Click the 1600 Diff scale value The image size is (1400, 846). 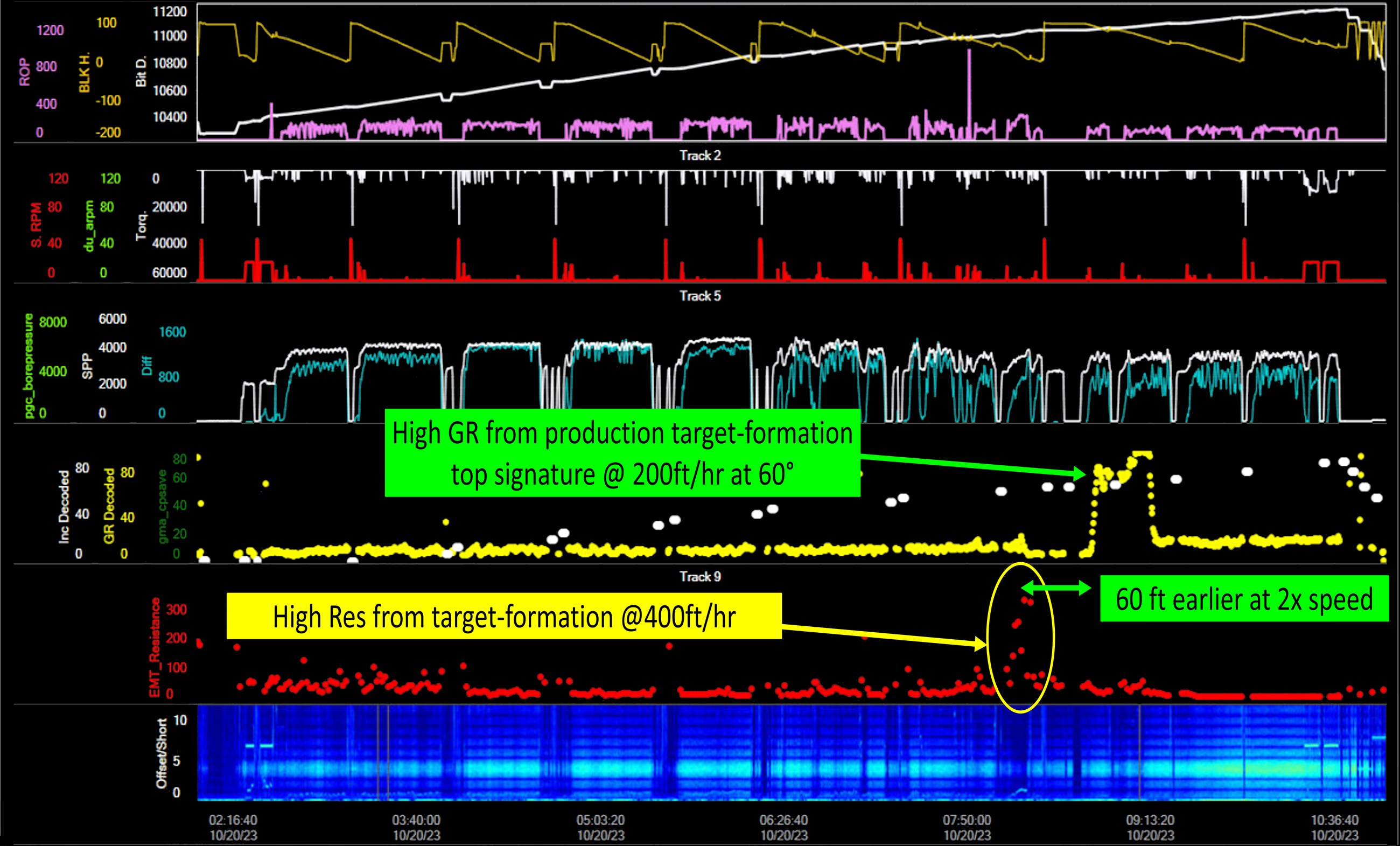tap(172, 332)
